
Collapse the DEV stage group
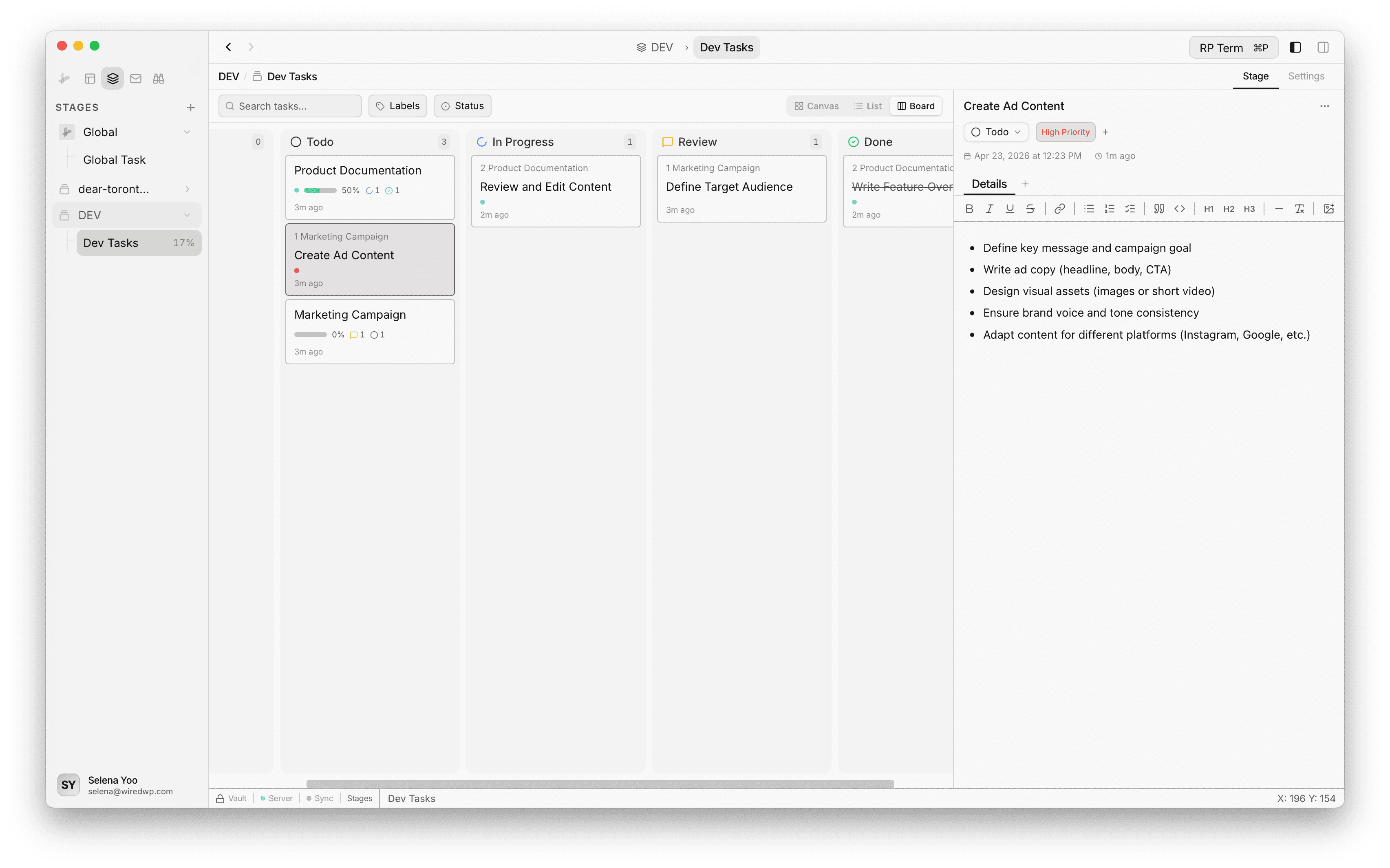point(187,215)
